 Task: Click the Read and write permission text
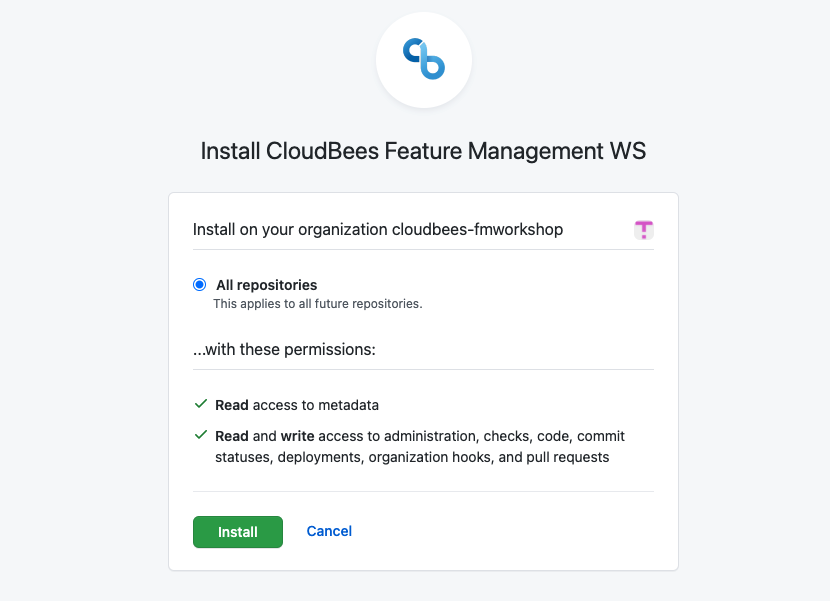pos(419,445)
